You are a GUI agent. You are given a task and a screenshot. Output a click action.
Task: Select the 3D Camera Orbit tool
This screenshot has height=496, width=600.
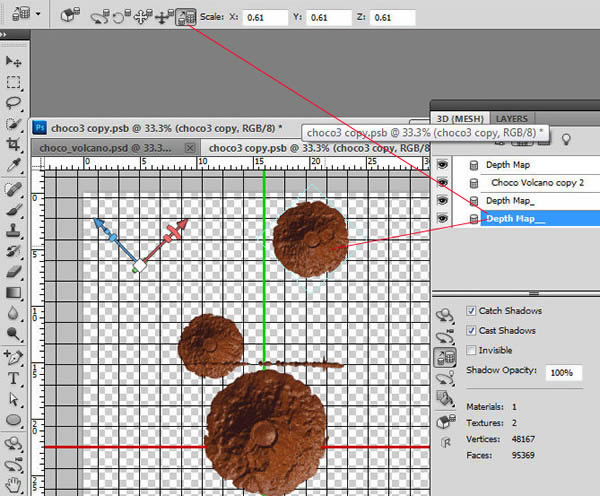click(x=14, y=465)
